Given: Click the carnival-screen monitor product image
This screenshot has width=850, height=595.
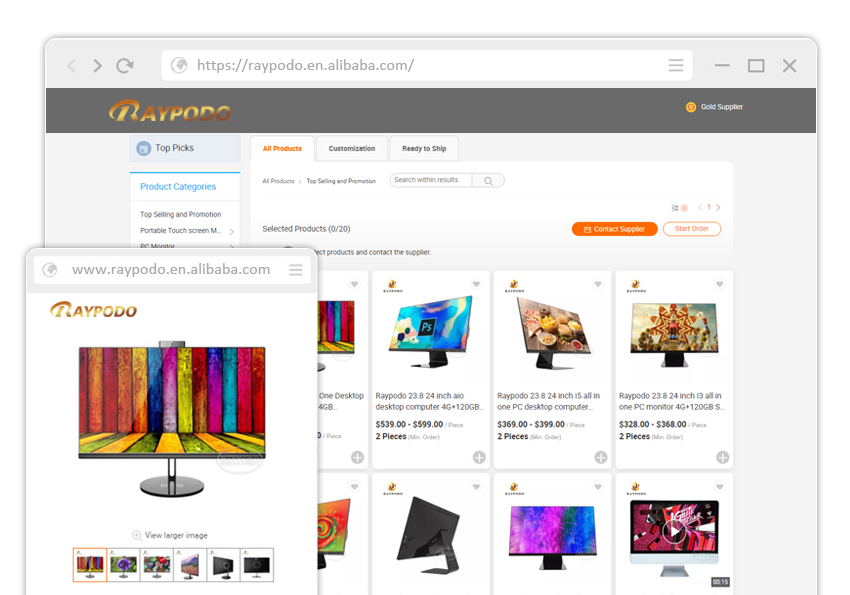Looking at the screenshot, I should 674,334.
